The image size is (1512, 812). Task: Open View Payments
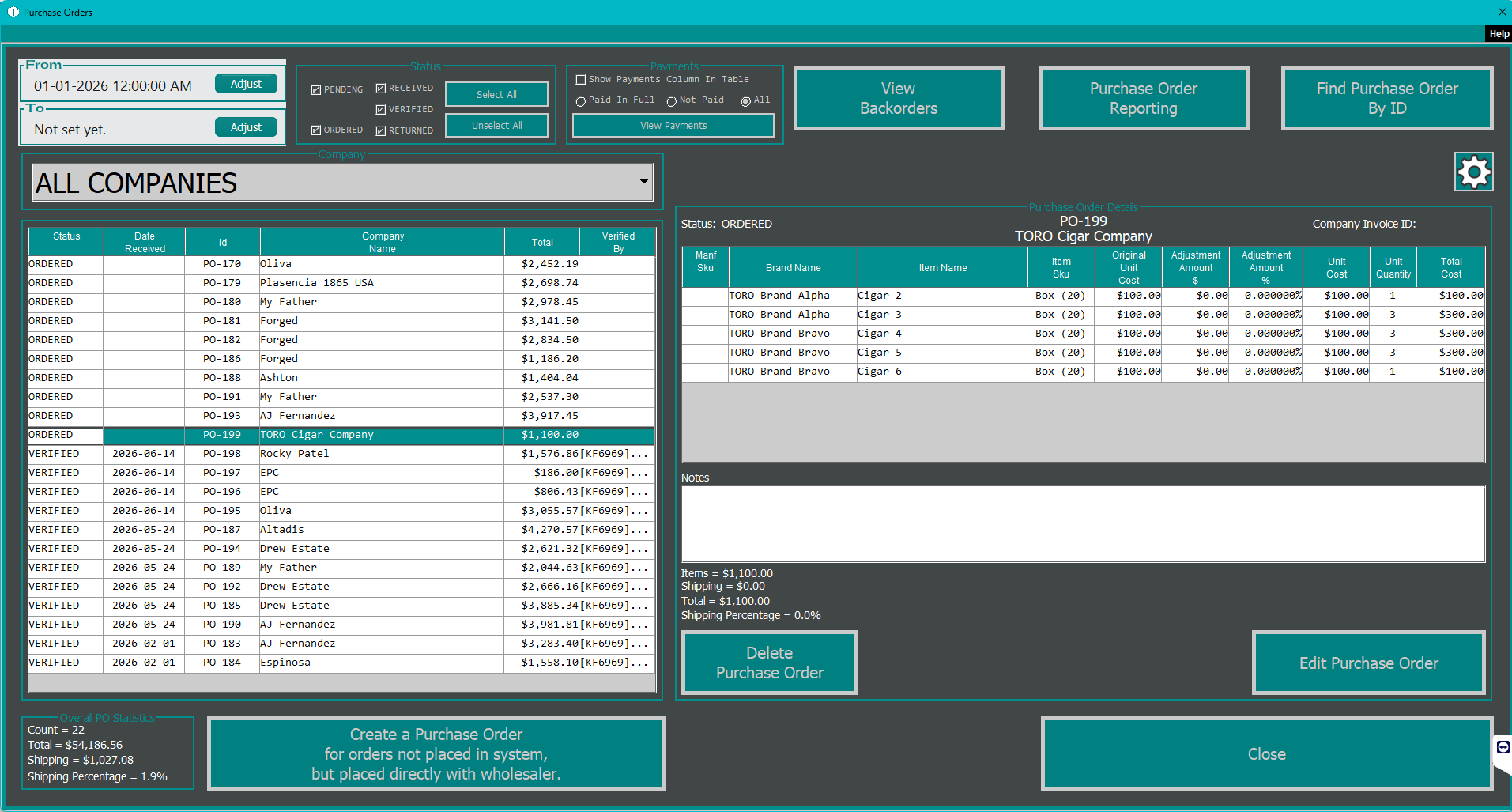coord(673,125)
